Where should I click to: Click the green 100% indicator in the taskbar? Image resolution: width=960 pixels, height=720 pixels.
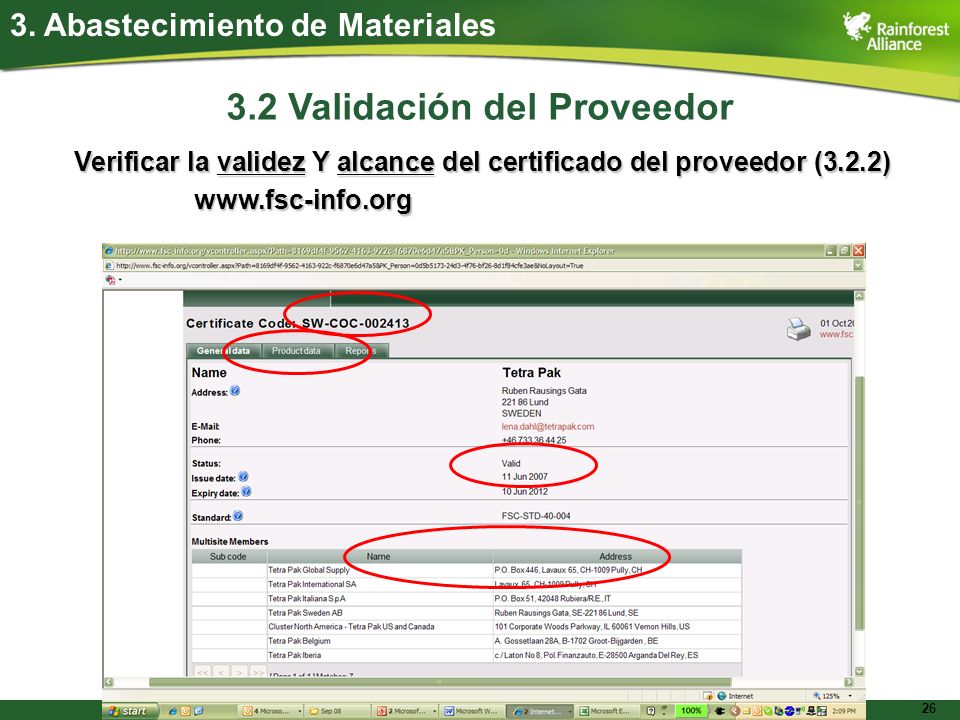(691, 711)
